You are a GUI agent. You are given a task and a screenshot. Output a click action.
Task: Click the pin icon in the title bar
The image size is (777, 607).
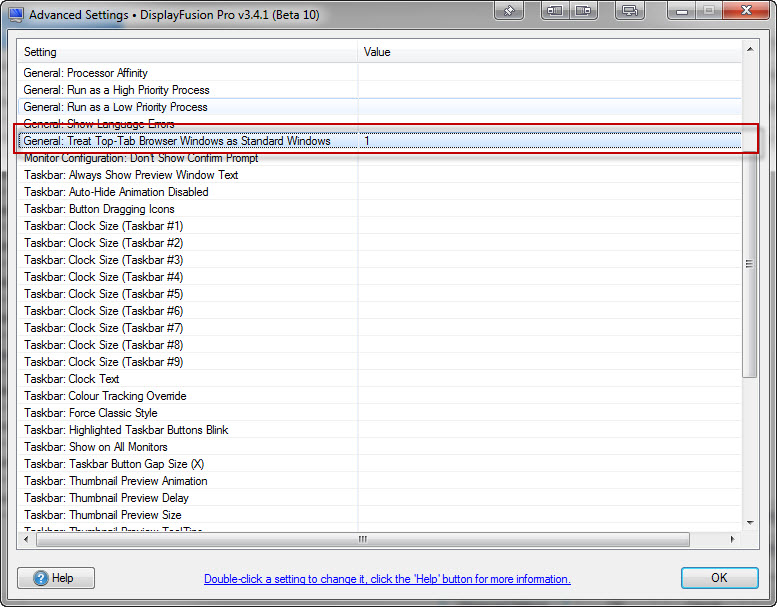(510, 11)
